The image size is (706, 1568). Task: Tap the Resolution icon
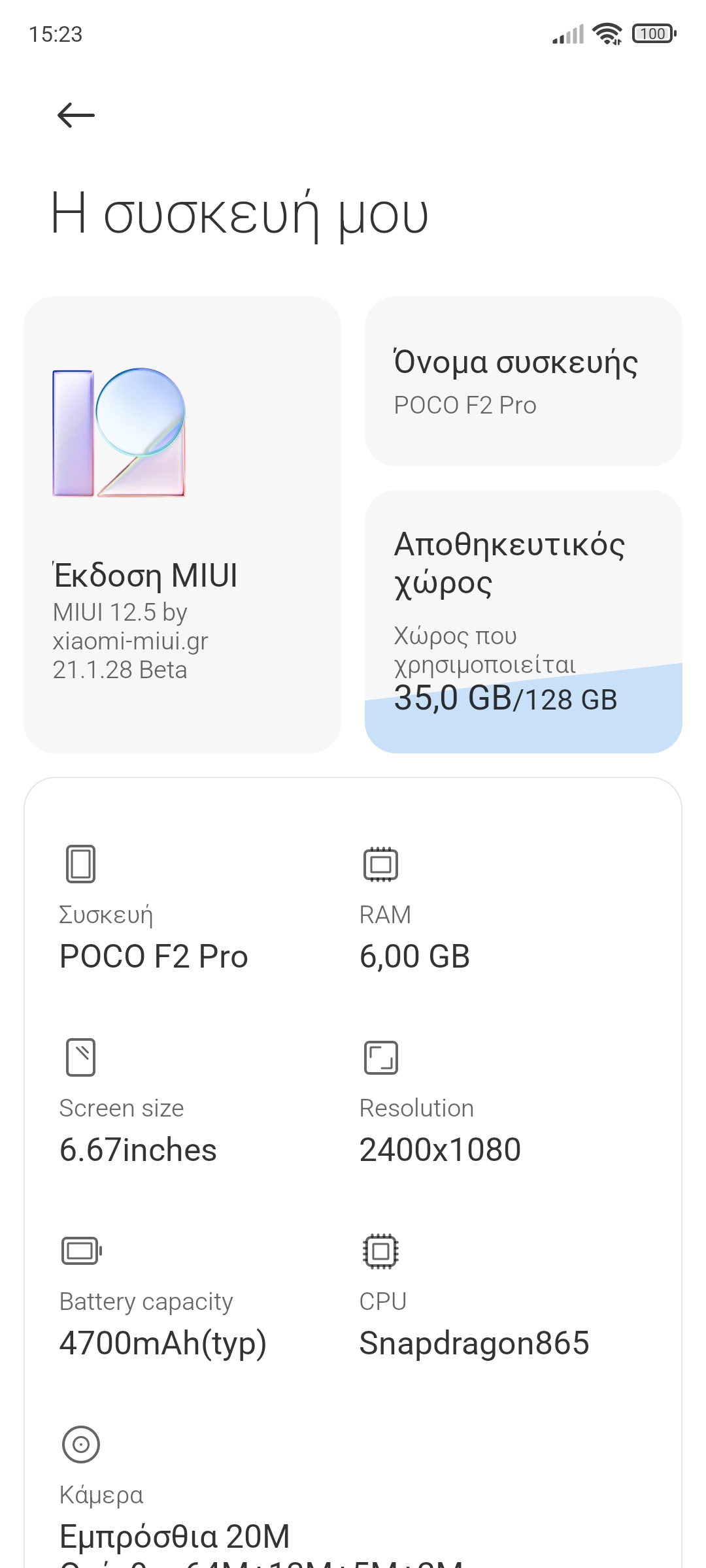[x=380, y=1057]
